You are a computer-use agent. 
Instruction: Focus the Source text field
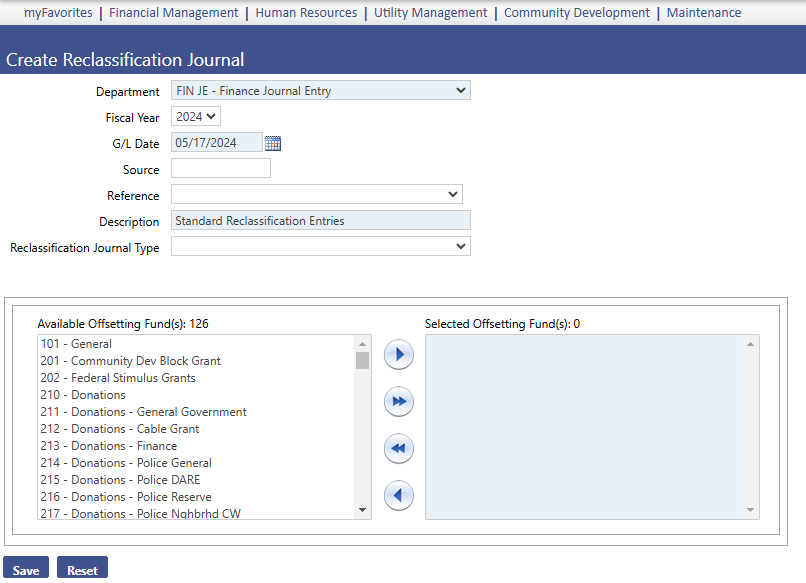(x=221, y=169)
